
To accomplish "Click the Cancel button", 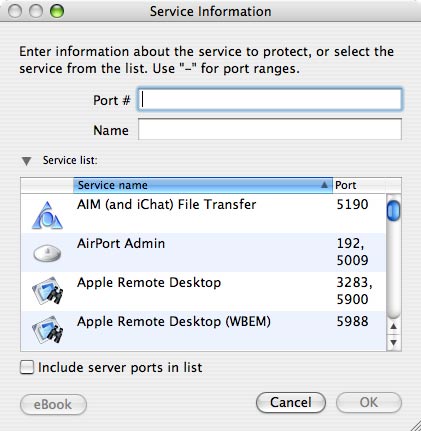I will (x=291, y=402).
